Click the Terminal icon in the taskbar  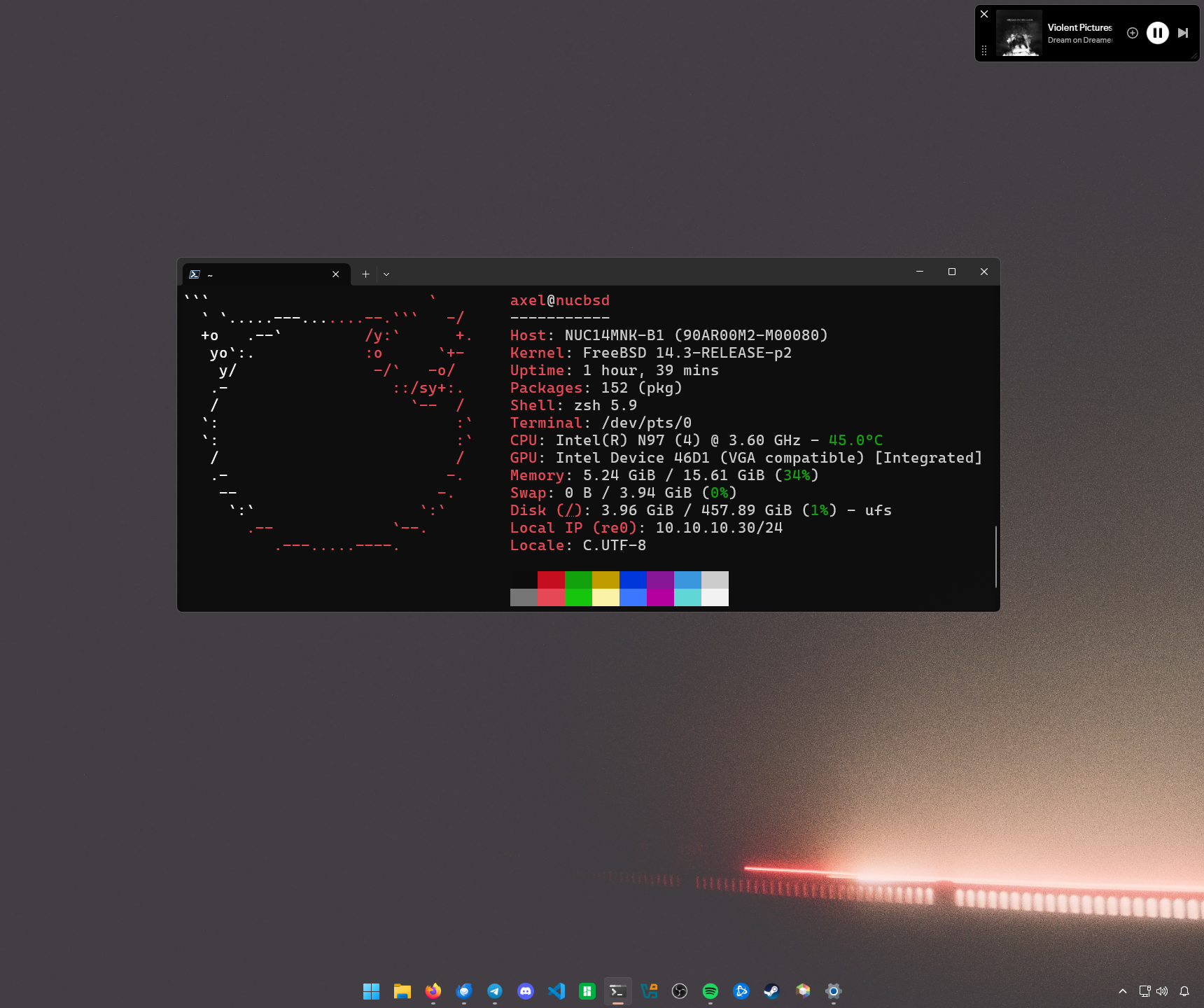618,991
